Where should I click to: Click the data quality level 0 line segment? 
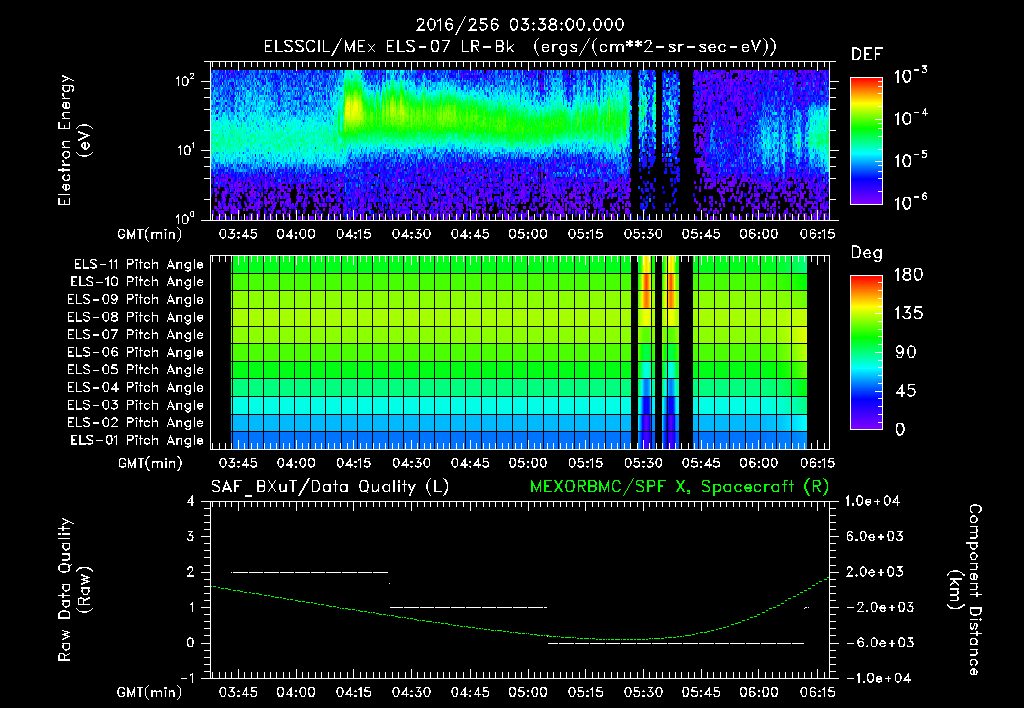tap(676, 643)
